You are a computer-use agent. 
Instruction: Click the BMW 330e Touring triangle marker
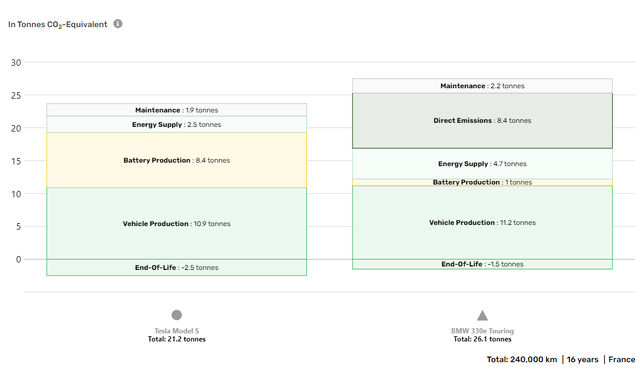click(482, 315)
